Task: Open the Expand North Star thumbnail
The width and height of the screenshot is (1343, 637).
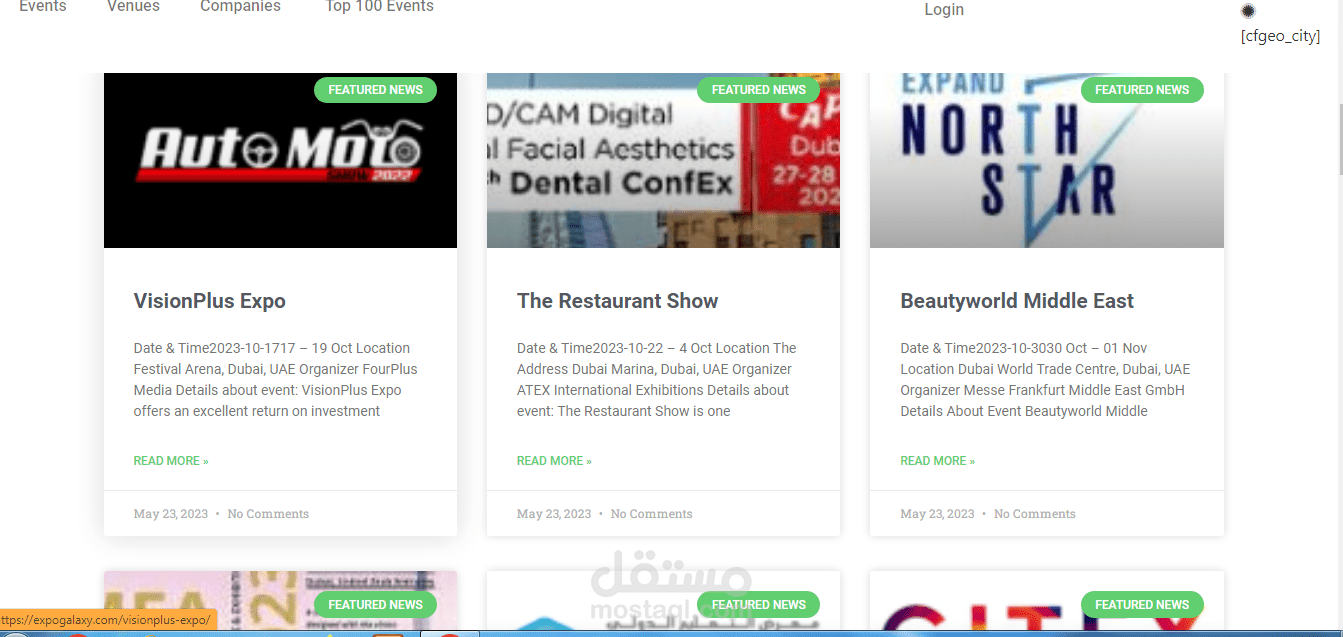Action: click(x=1046, y=160)
